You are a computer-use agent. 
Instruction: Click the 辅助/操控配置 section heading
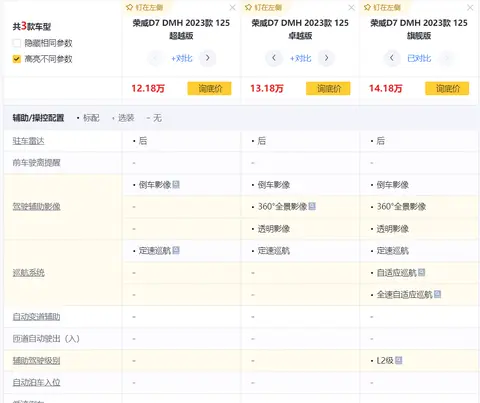(x=38, y=118)
